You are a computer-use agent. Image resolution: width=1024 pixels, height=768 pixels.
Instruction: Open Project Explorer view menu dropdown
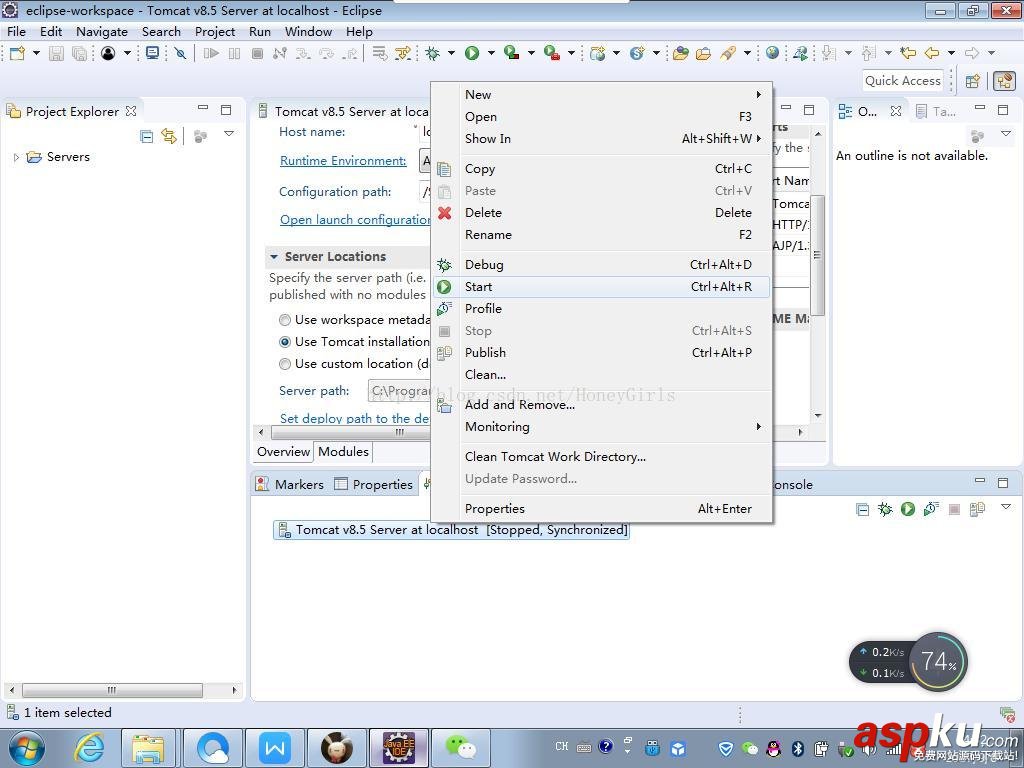[229, 133]
